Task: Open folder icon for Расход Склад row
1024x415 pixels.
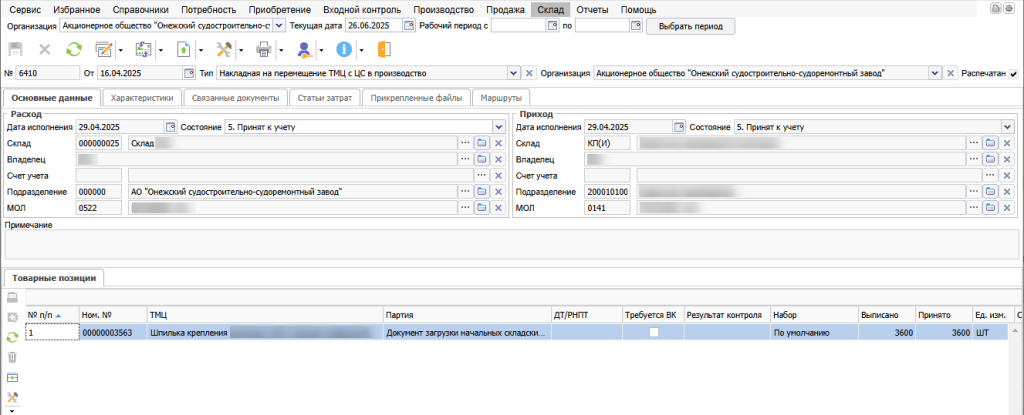Action: click(x=482, y=143)
